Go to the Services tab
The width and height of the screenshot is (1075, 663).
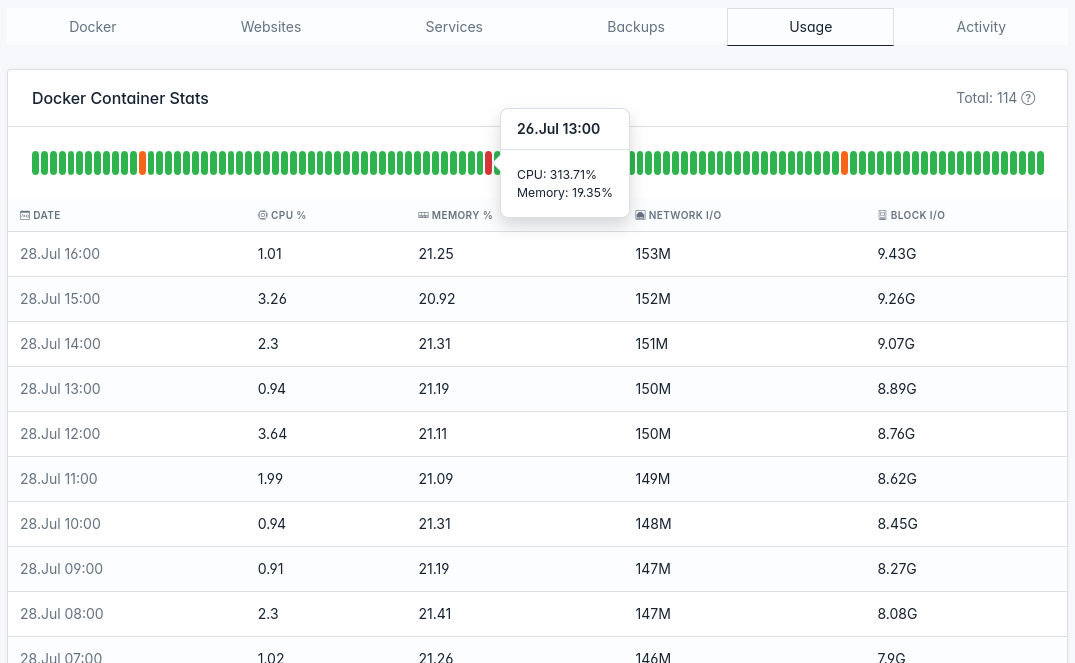(x=454, y=27)
